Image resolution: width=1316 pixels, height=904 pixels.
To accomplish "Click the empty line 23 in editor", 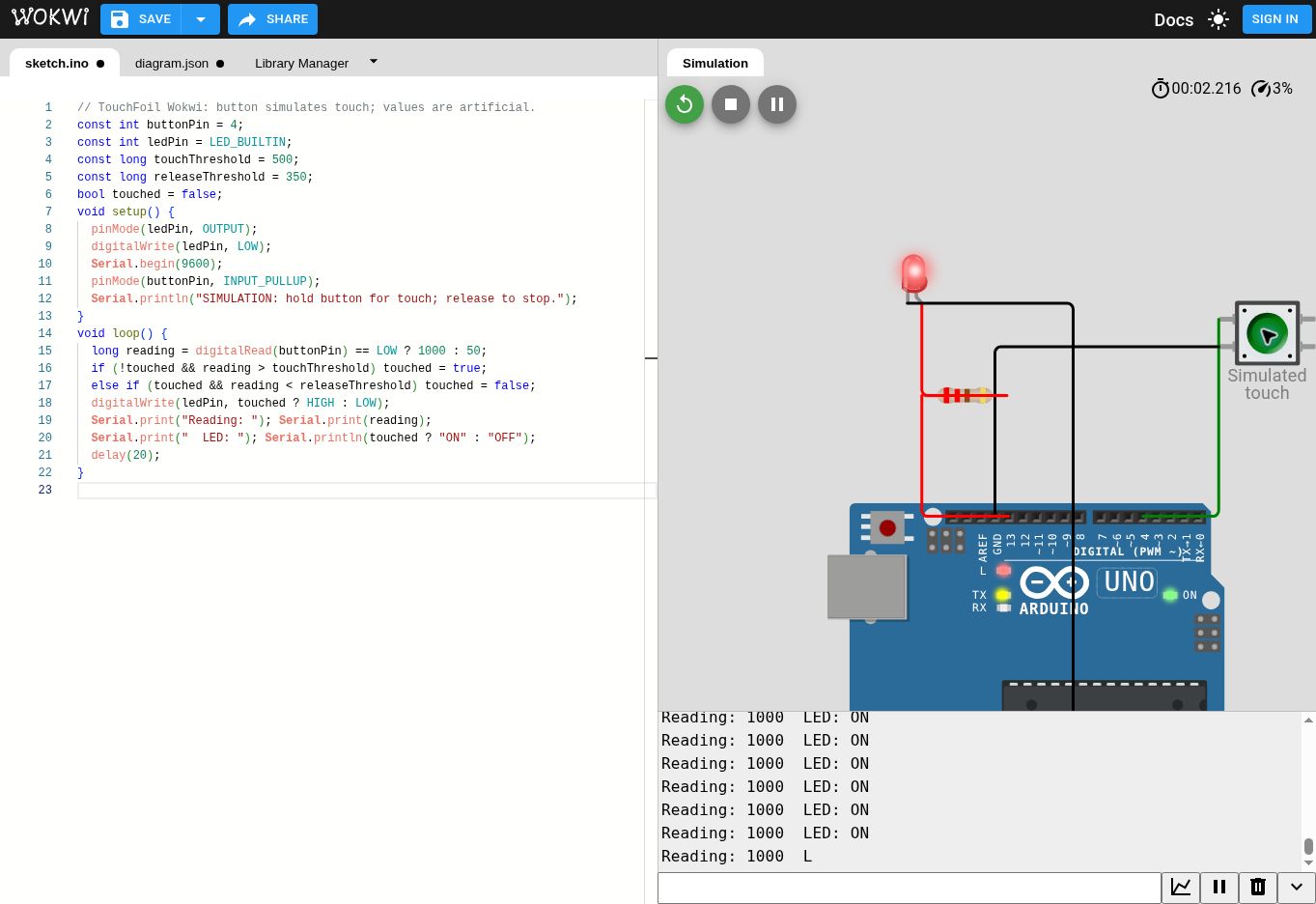I will pyautogui.click(x=367, y=491).
